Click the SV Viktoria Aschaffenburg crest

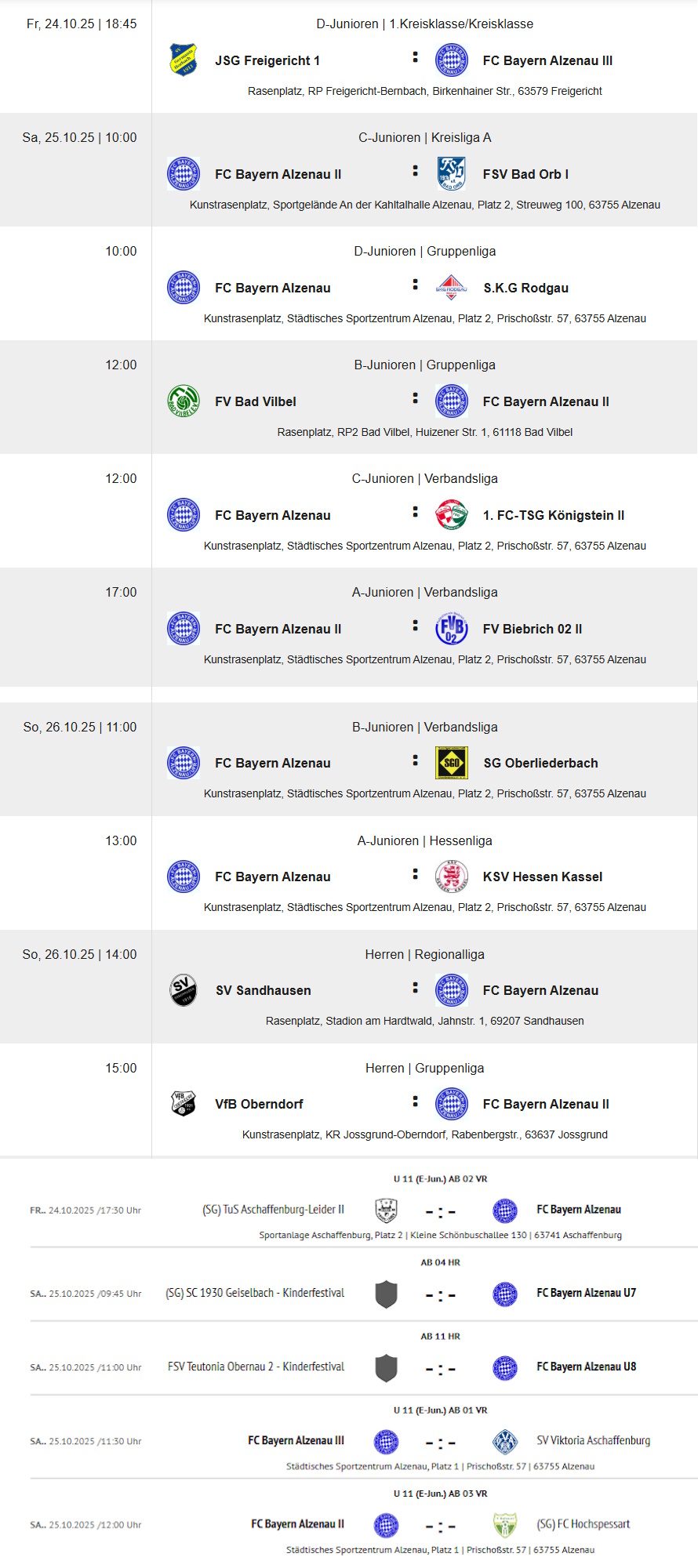505,1441
